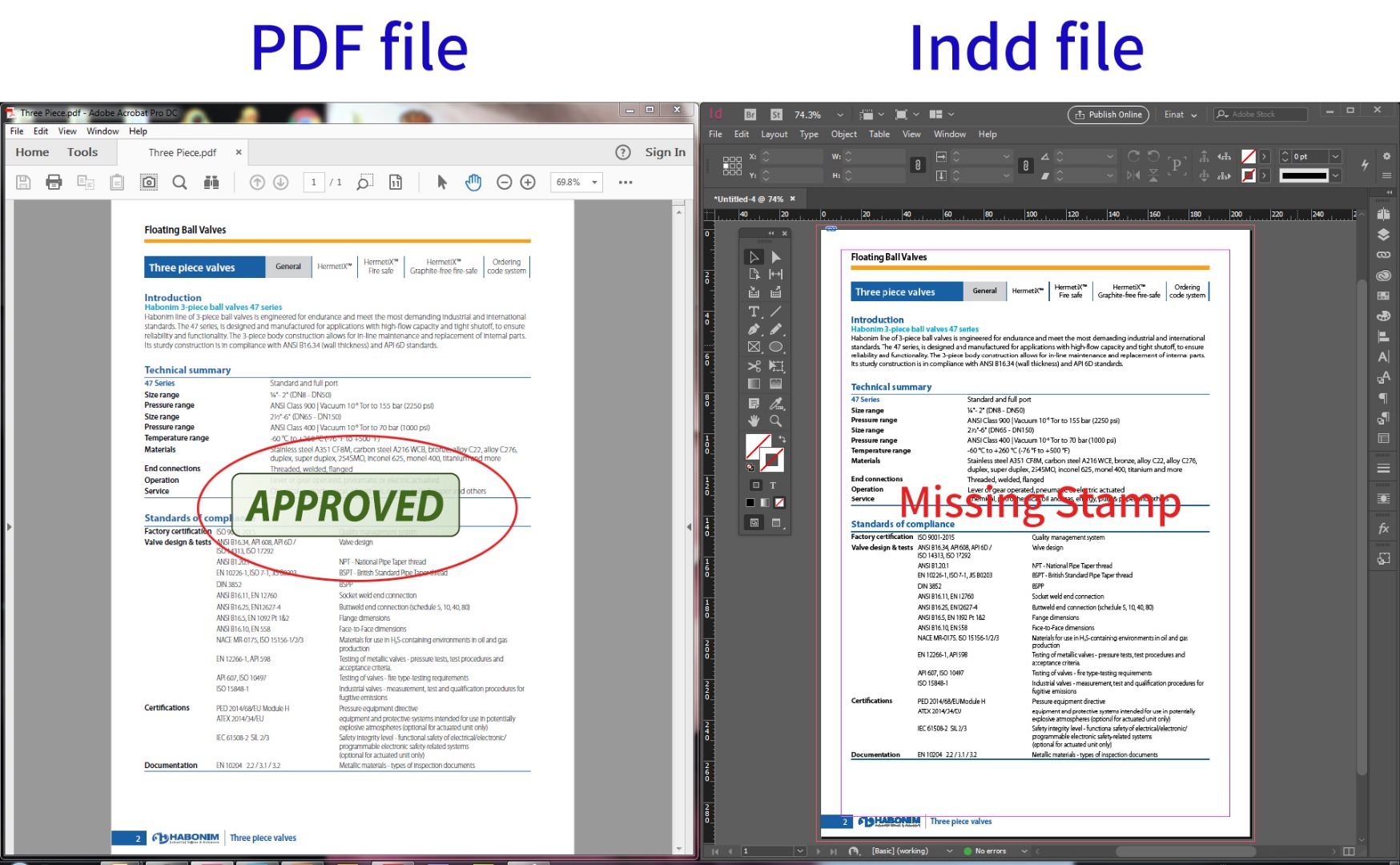
Task: Zoom in with plus icon in Acrobat
Action: click(x=528, y=183)
